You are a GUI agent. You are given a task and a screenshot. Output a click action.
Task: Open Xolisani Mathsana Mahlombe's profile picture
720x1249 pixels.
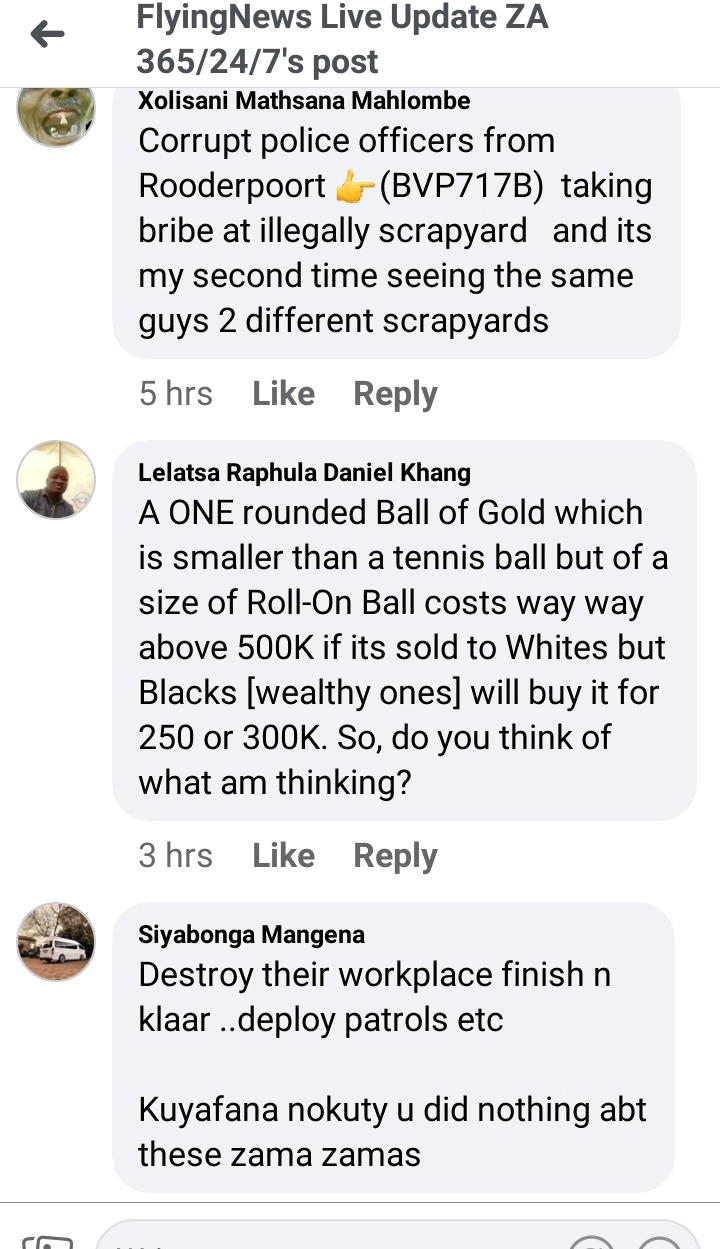(x=56, y=111)
